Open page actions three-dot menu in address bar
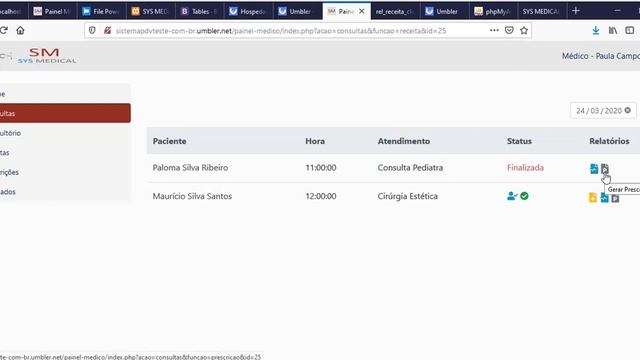Viewport: 640px width, 360px height. click(494, 30)
